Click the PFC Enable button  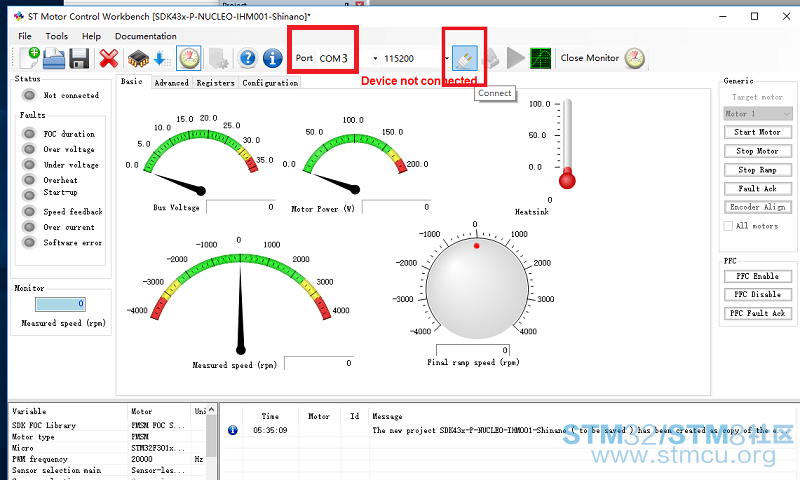click(758, 276)
